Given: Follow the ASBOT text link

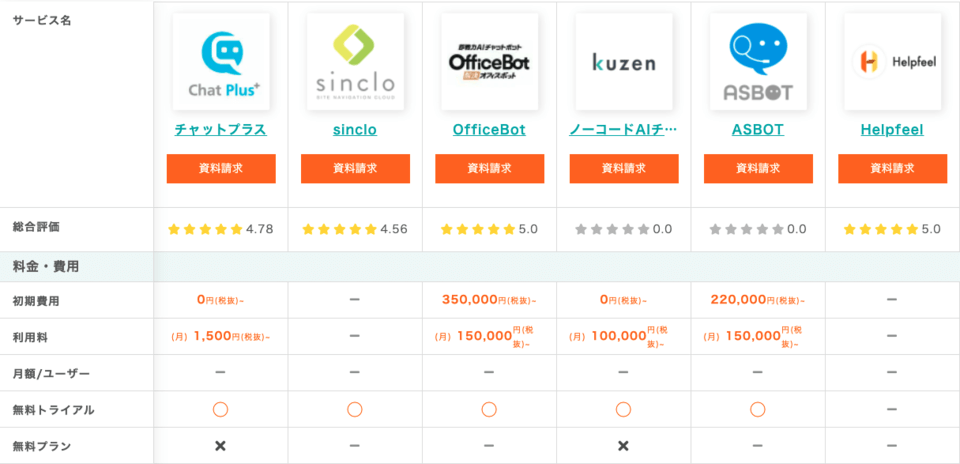Looking at the screenshot, I should 759,130.
